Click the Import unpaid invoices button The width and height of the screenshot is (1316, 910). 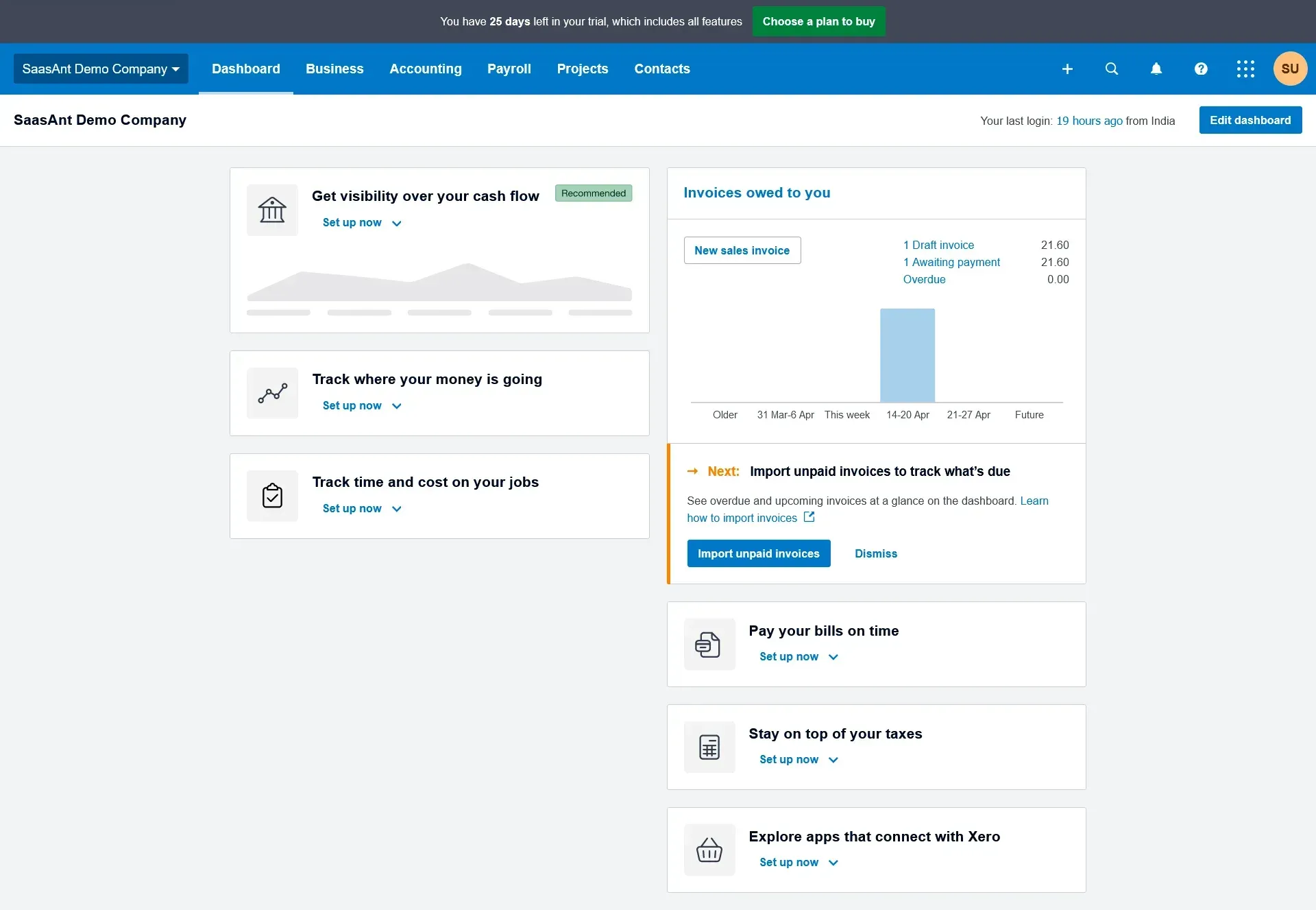coord(758,553)
